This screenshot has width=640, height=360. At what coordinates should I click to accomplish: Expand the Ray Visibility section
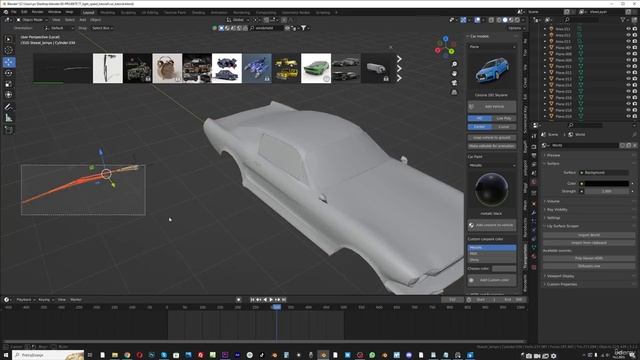click(x=557, y=210)
